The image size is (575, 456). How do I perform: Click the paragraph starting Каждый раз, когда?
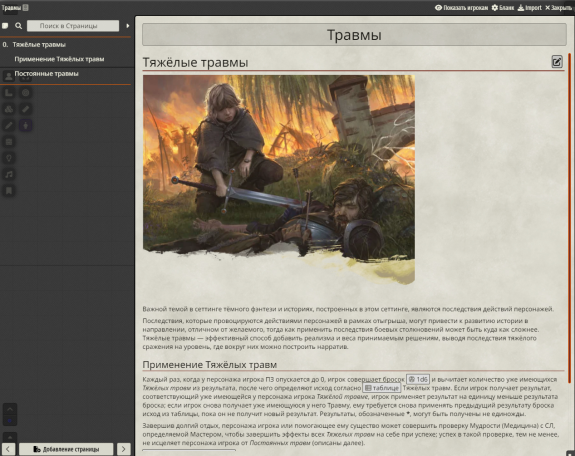point(350,397)
